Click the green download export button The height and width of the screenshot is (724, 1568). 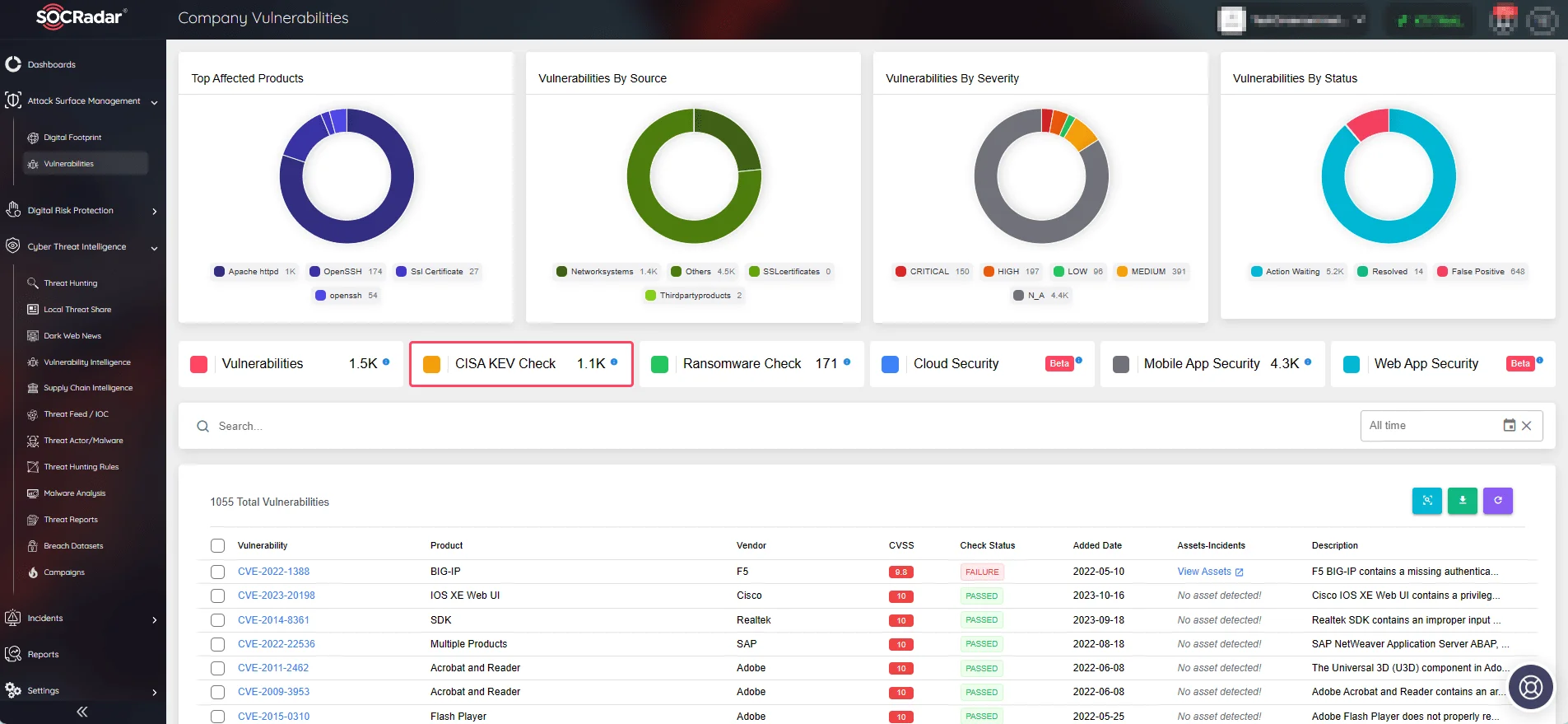(x=1463, y=500)
